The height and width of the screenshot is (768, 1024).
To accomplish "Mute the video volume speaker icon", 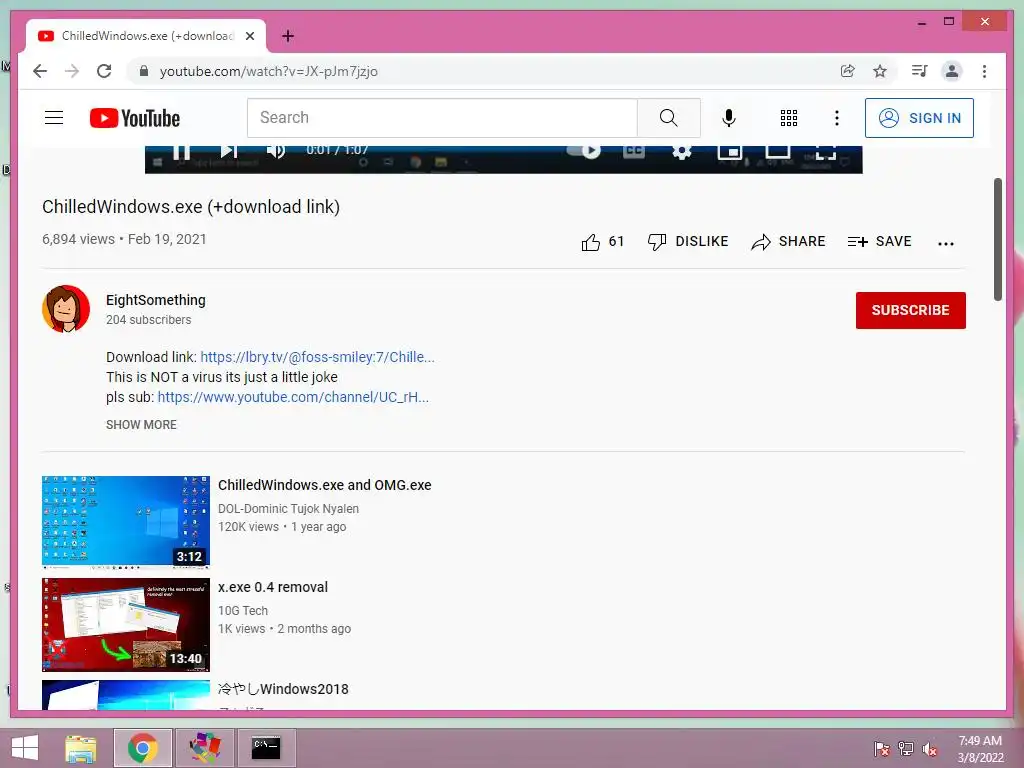I will pyautogui.click(x=276, y=152).
